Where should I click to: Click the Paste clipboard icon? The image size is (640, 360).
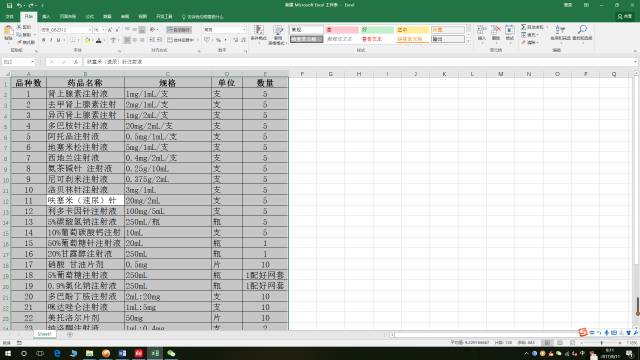[x=8, y=33]
